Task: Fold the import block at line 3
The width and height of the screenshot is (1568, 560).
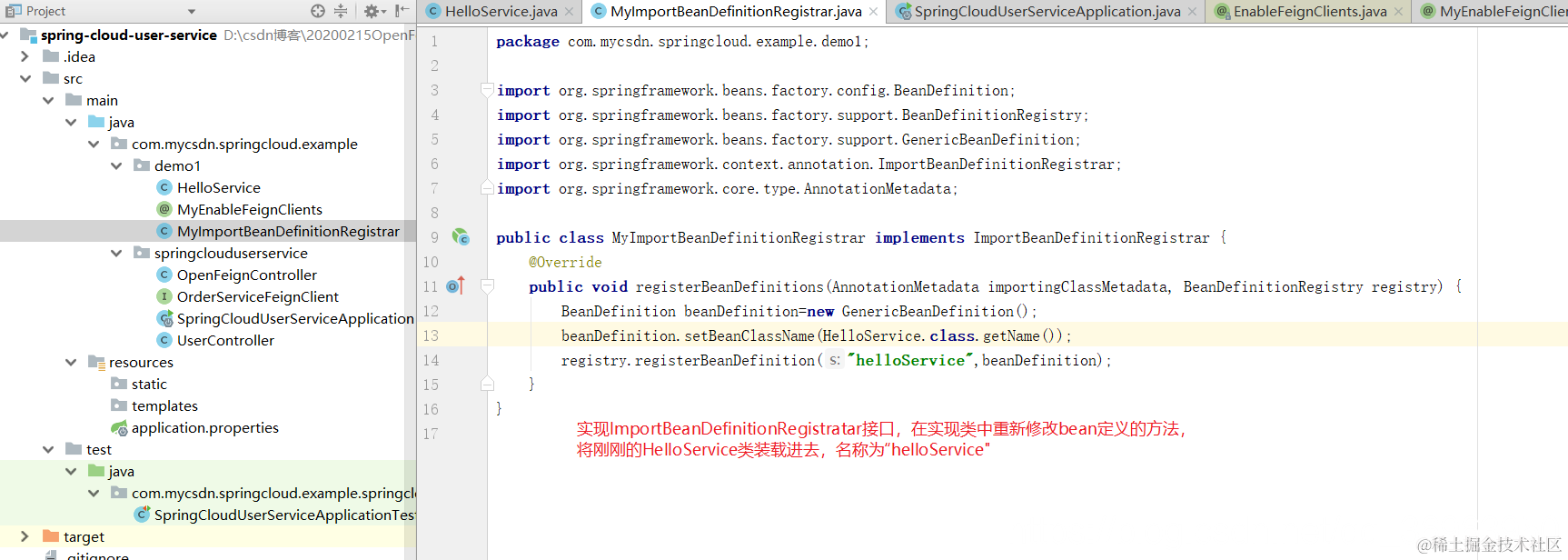Action: [487, 90]
